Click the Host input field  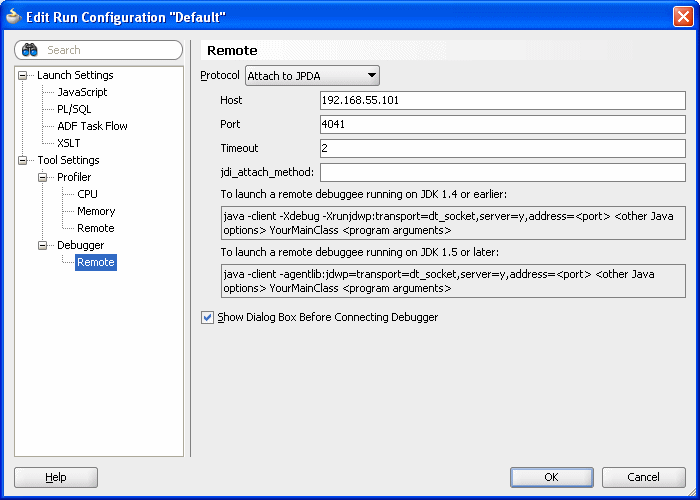[503, 100]
